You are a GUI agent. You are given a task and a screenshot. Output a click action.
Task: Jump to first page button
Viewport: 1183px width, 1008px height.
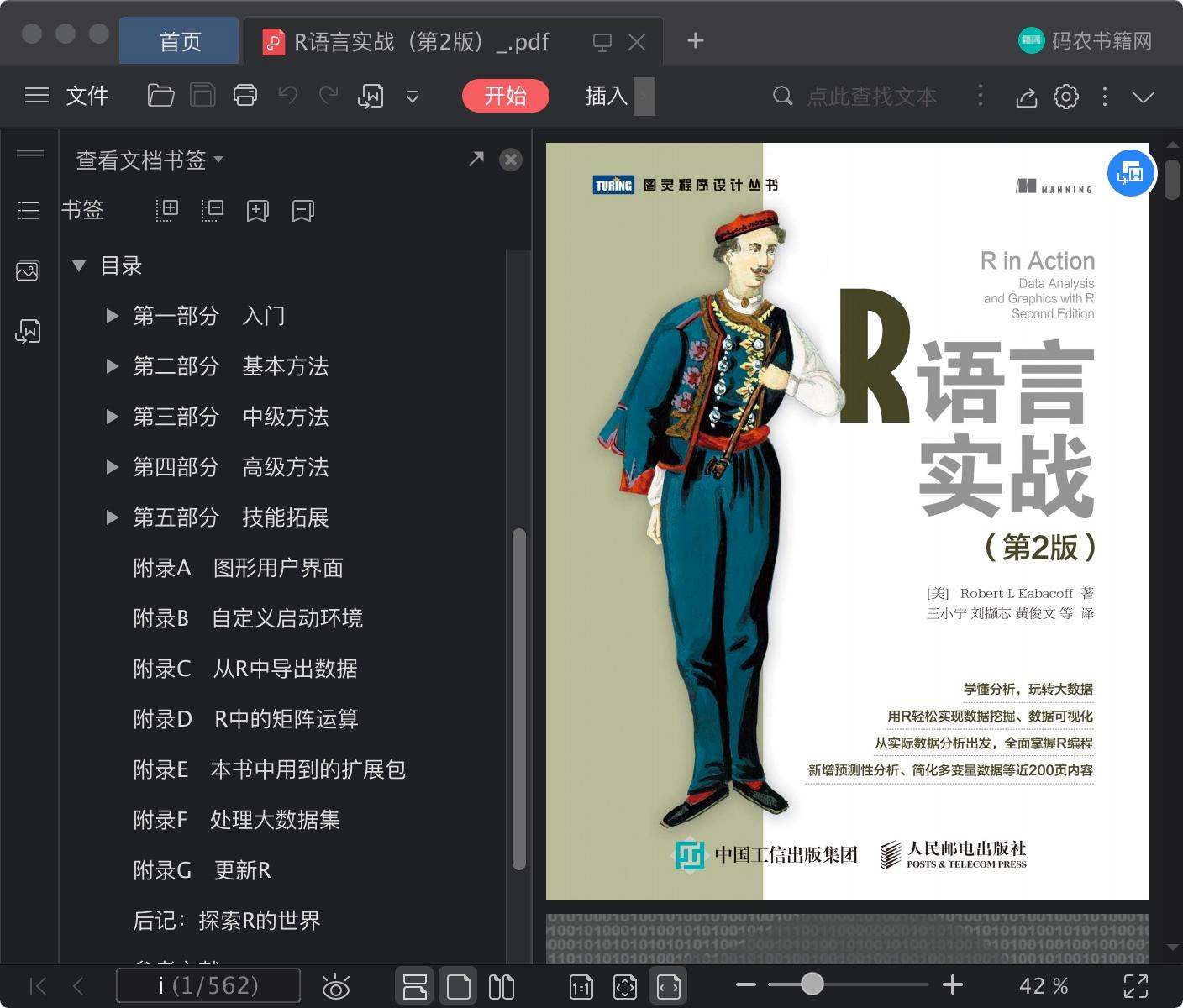point(38,985)
